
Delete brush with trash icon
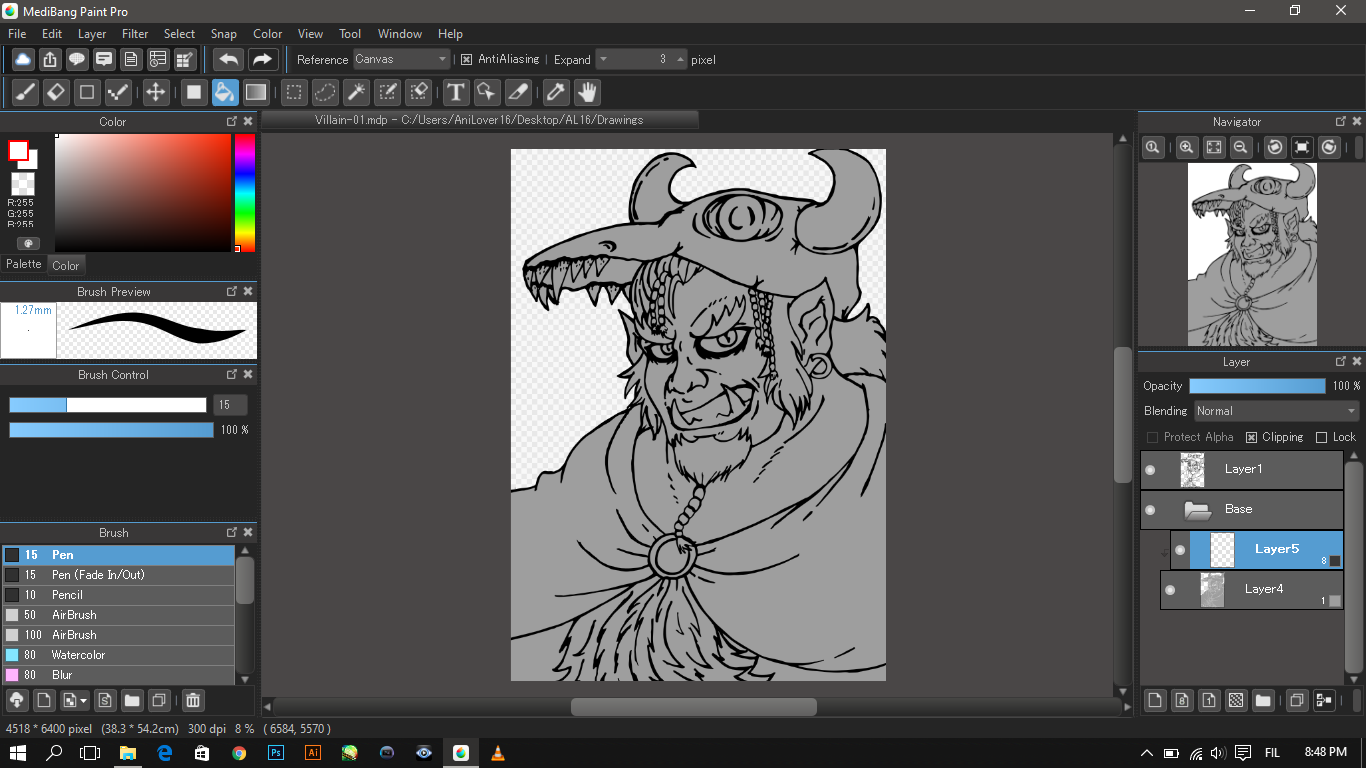click(x=194, y=700)
